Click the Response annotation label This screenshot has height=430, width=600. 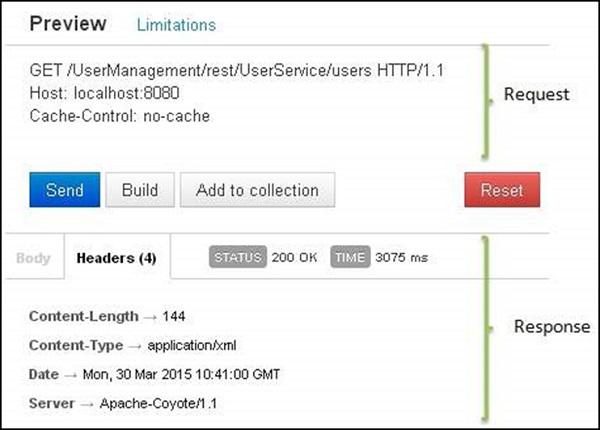551,327
